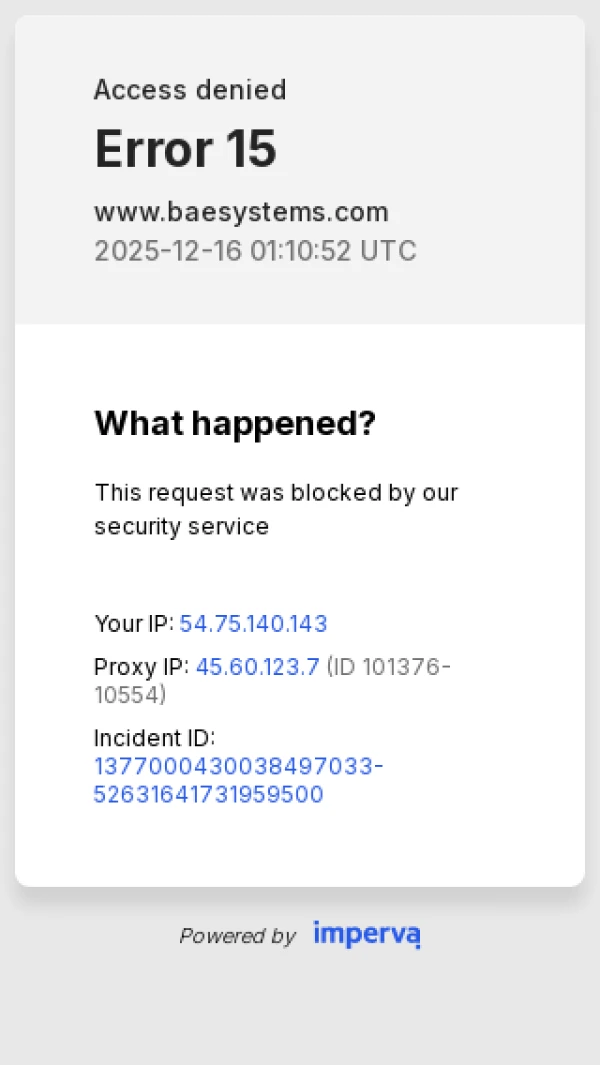Click the www.baesystems.com domain text

[241, 212]
